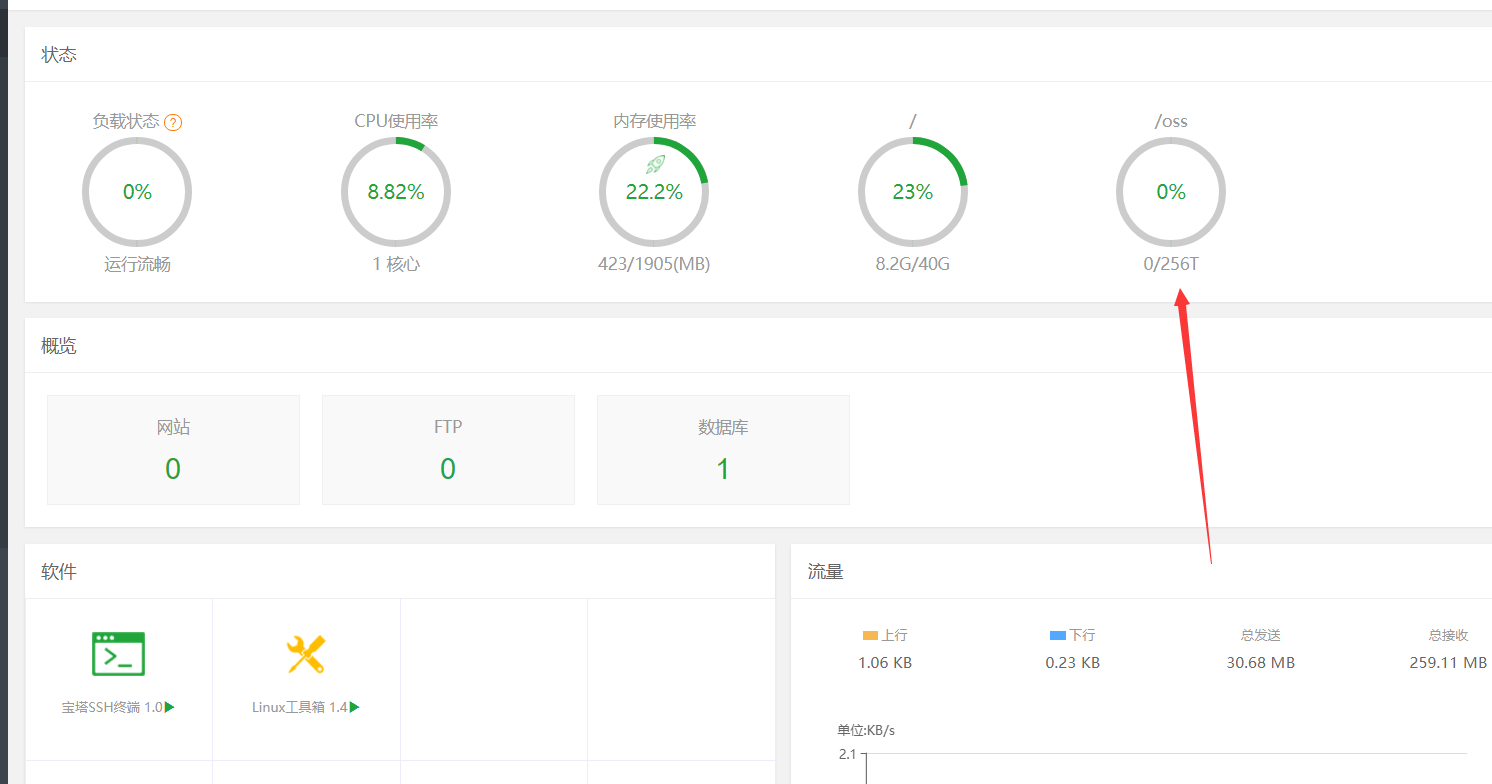Click the memory release rocket icon
Image resolution: width=1492 pixels, height=784 pixels.
[655, 164]
